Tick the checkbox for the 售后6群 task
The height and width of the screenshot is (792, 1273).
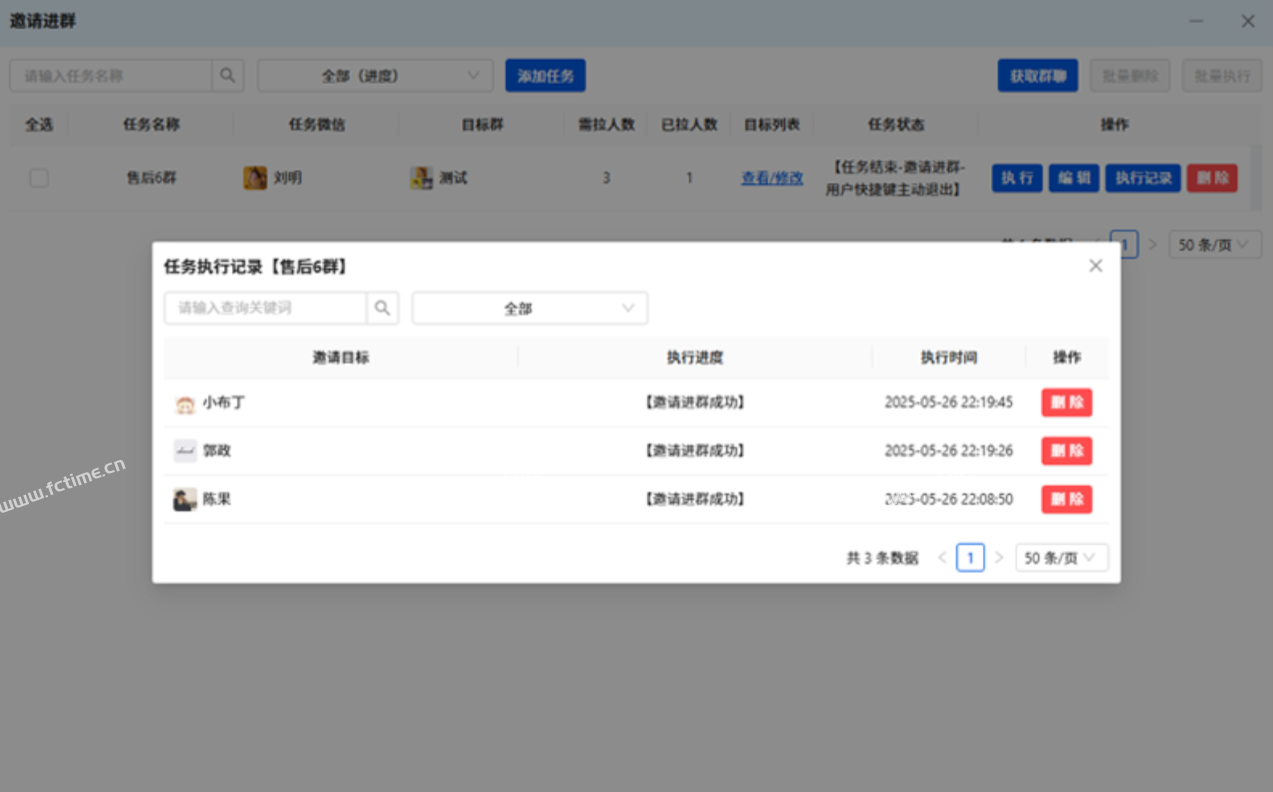pos(39,178)
